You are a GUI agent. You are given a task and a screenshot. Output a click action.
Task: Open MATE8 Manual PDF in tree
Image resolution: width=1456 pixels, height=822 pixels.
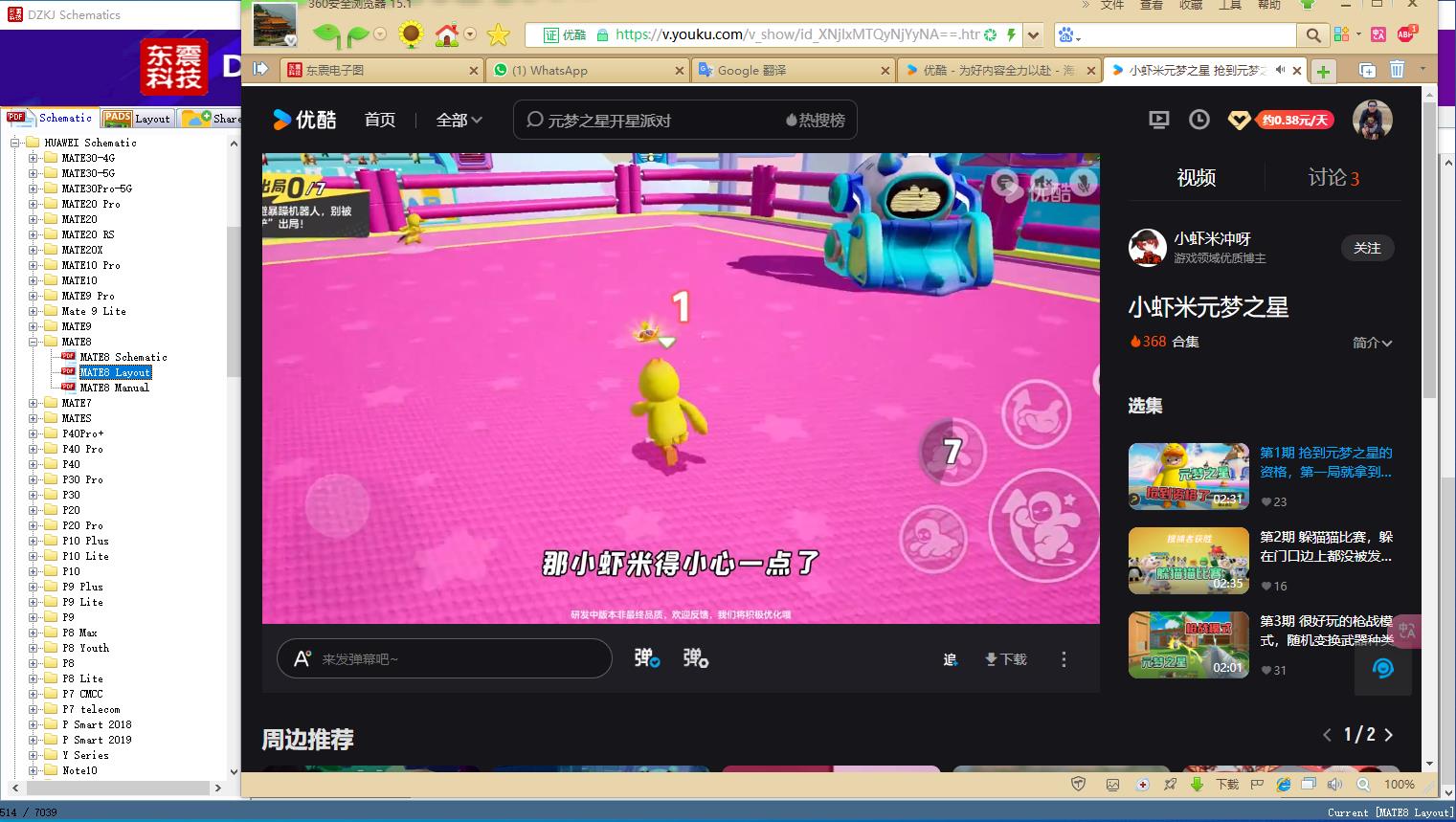[x=115, y=388]
